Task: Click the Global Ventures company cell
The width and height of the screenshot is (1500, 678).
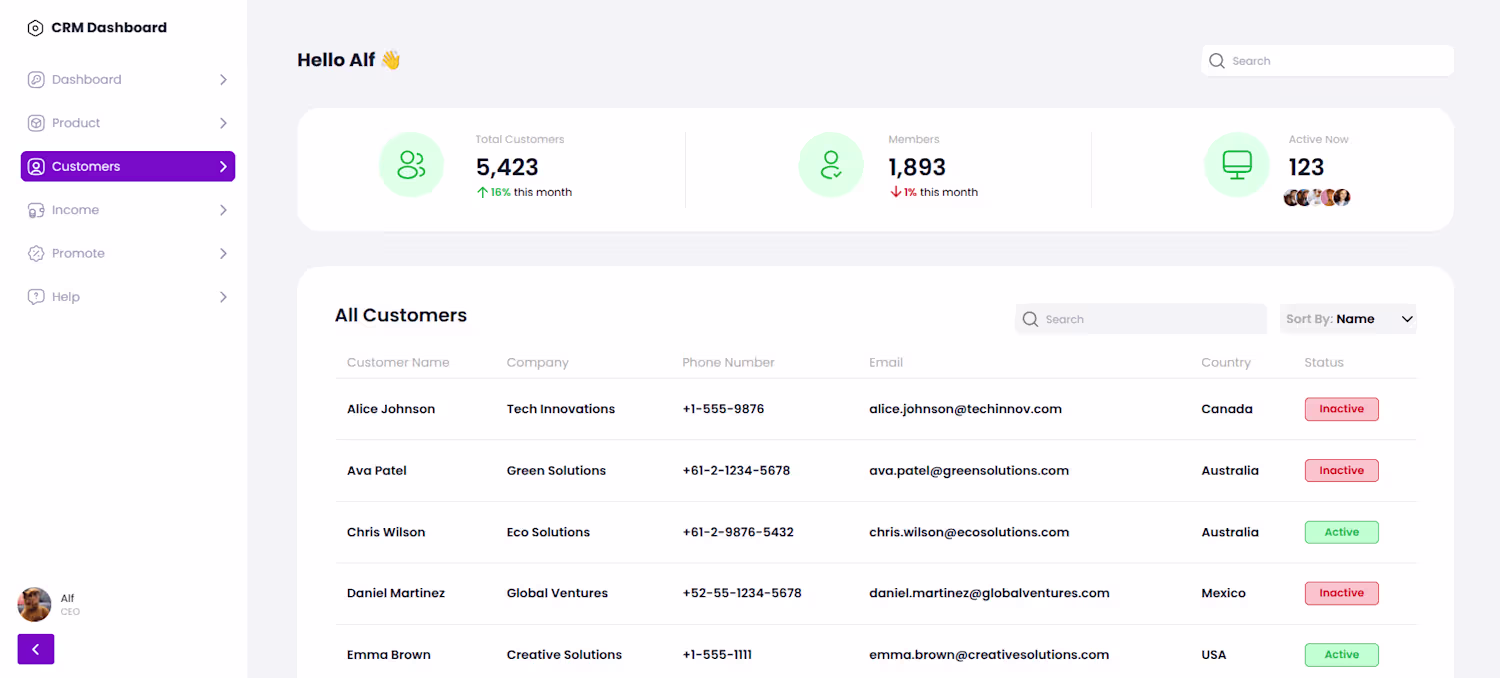Action: pyautogui.click(x=557, y=593)
